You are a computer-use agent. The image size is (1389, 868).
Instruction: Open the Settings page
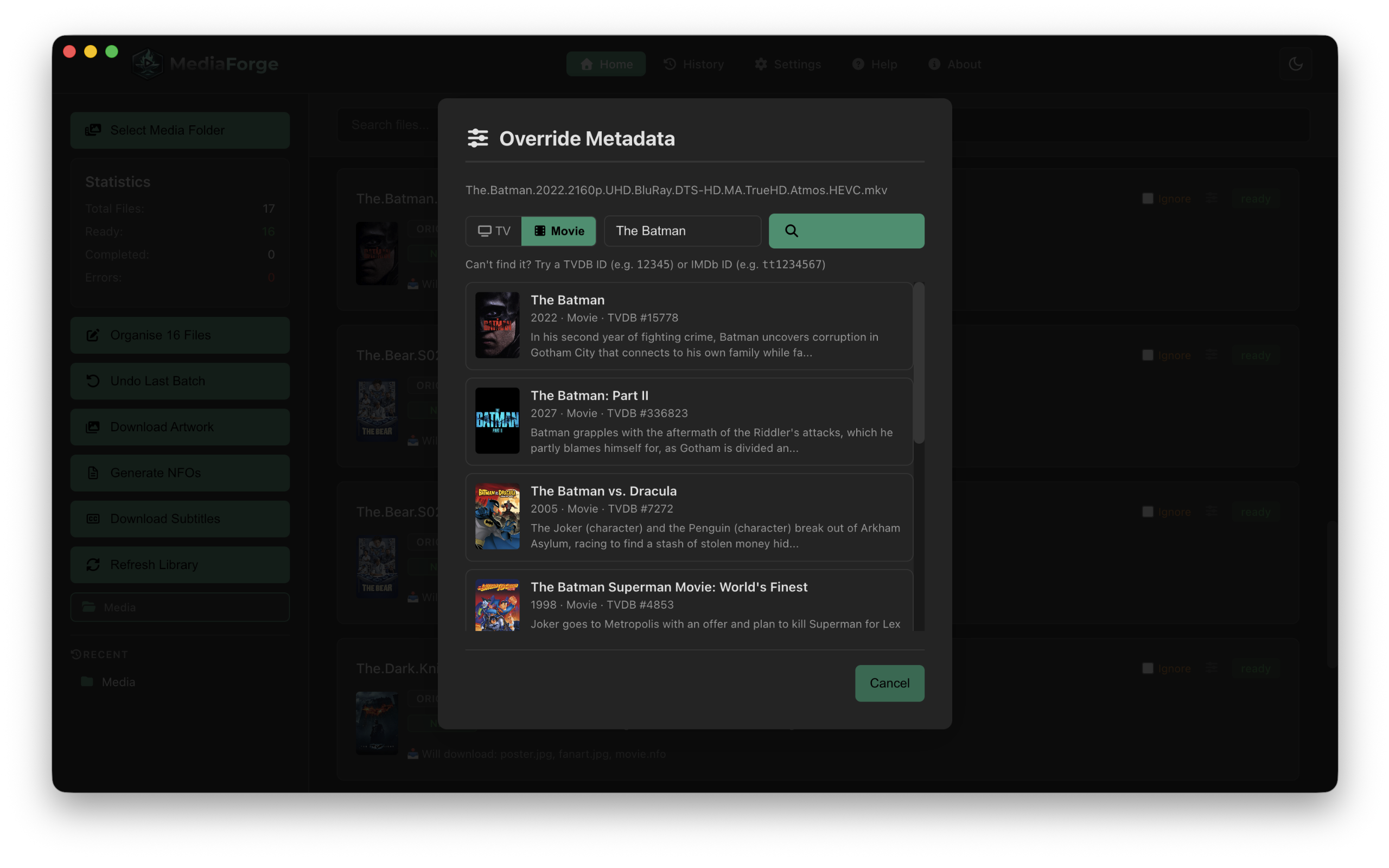[787, 63]
